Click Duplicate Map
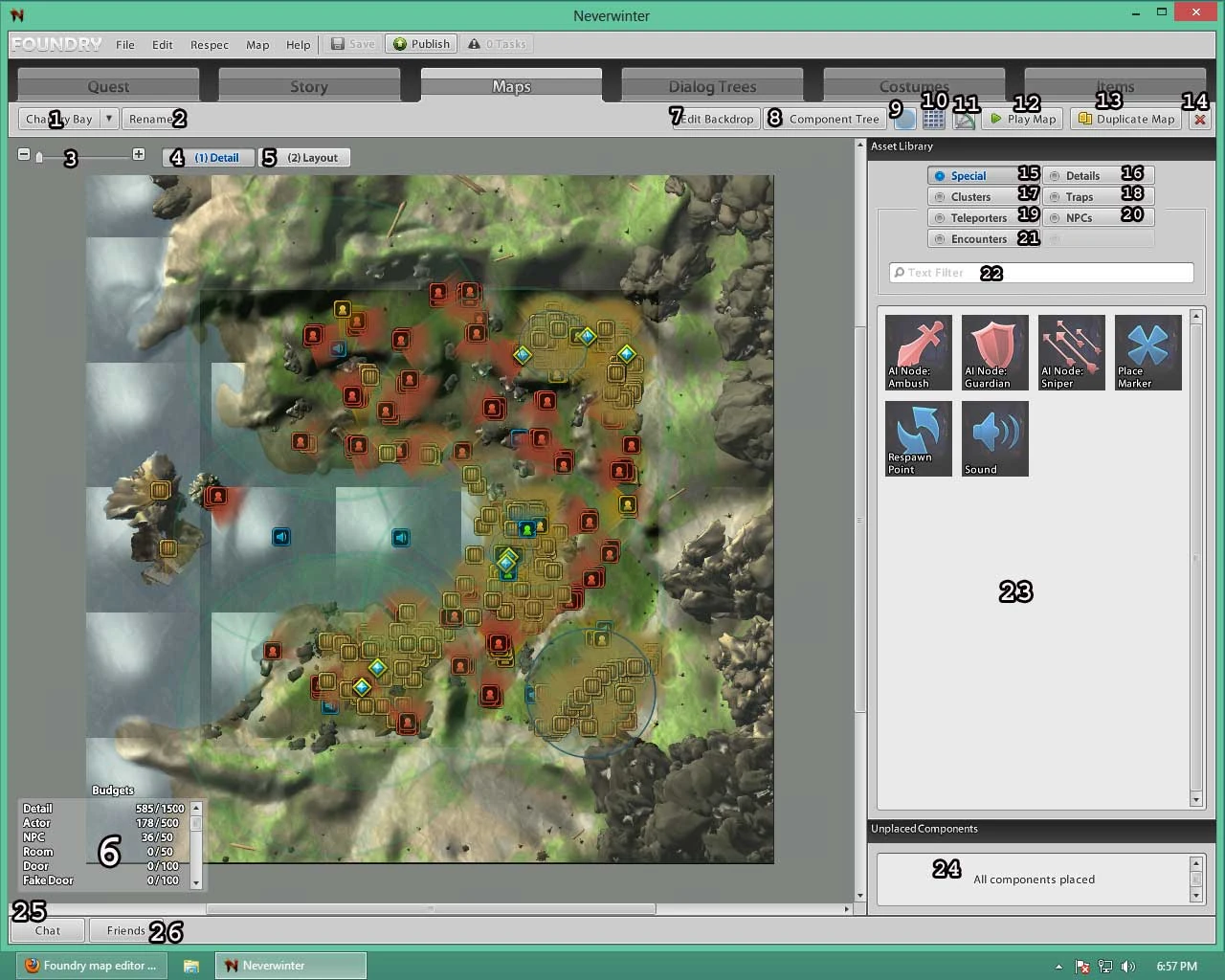1225x980 pixels. tap(1126, 119)
